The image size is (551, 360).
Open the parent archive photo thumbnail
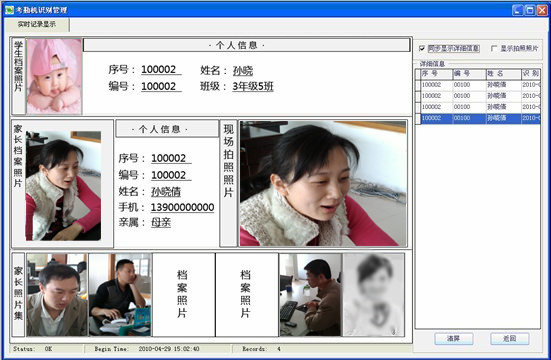tap(63, 186)
